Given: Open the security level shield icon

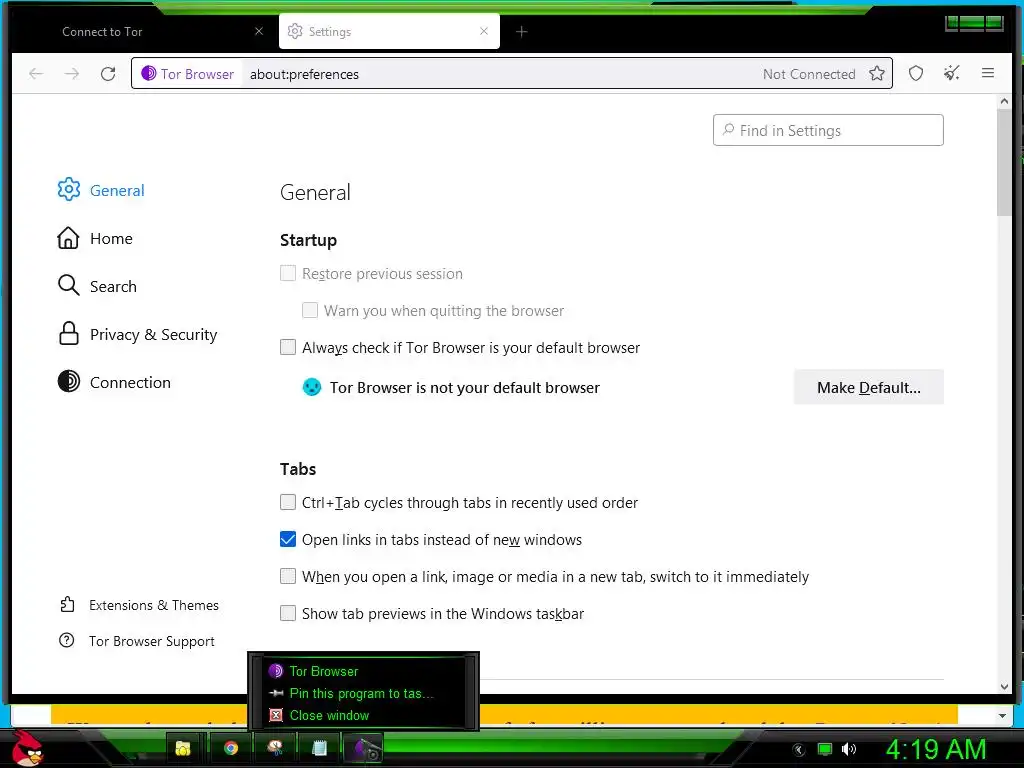Looking at the screenshot, I should 916,73.
